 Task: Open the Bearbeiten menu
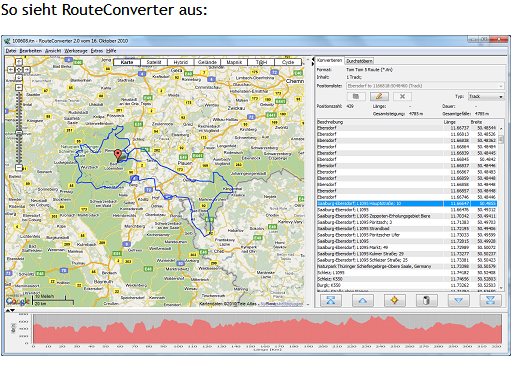30,51
